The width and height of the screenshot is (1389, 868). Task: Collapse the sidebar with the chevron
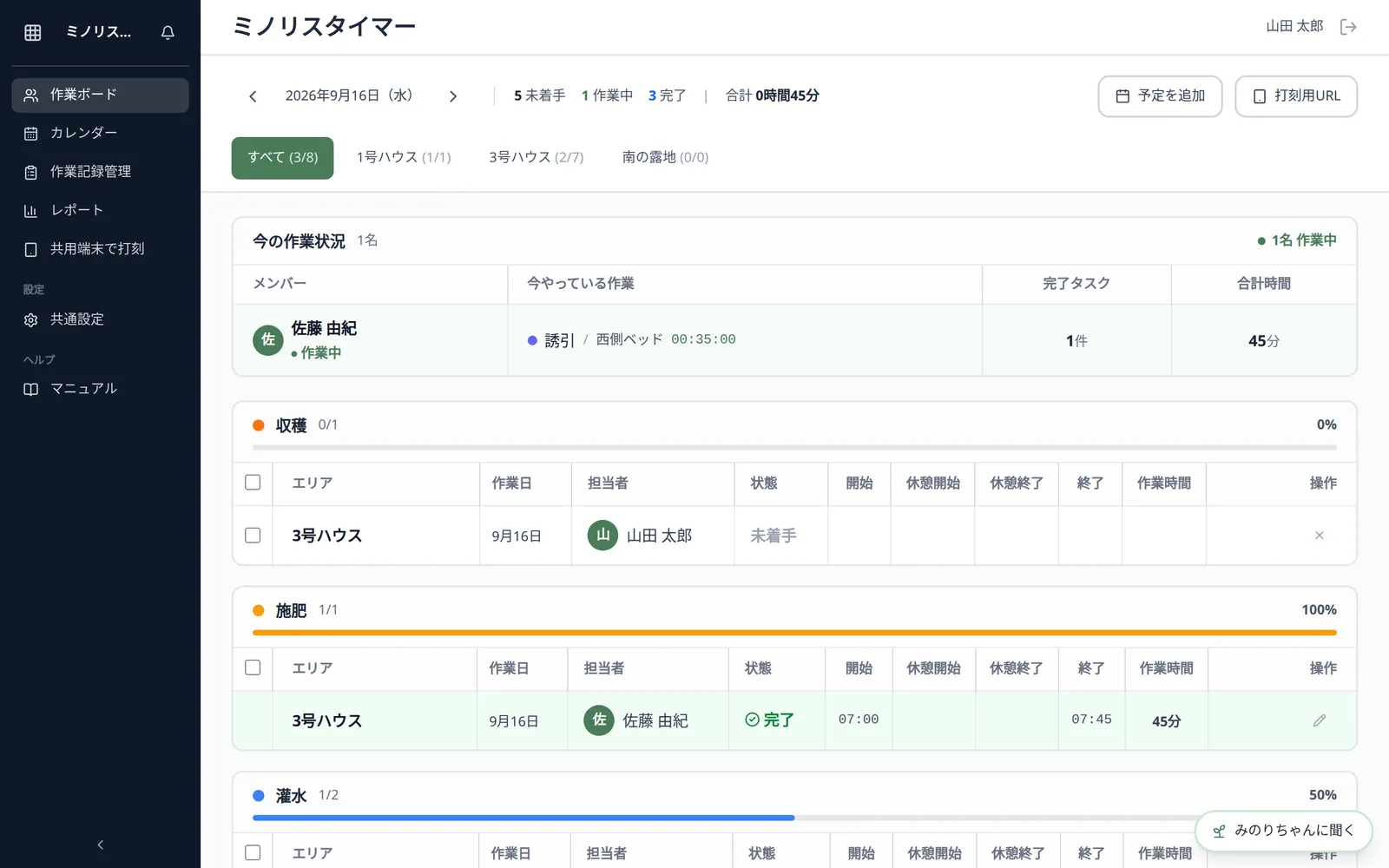[x=100, y=845]
